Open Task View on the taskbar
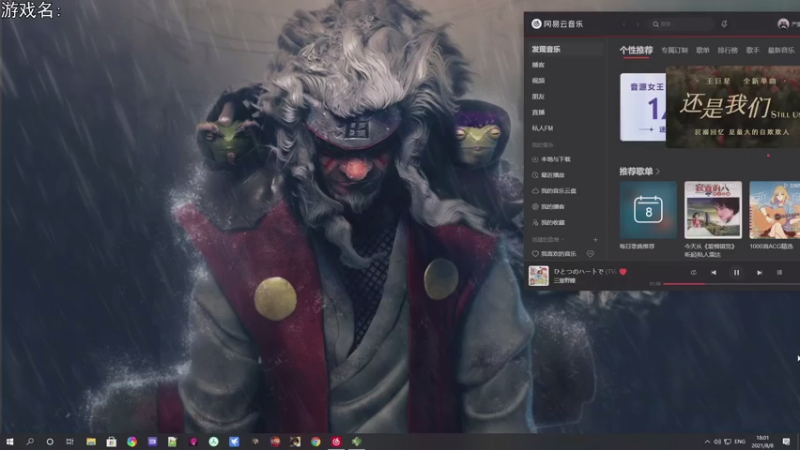This screenshot has height=450, width=800. pos(70,441)
